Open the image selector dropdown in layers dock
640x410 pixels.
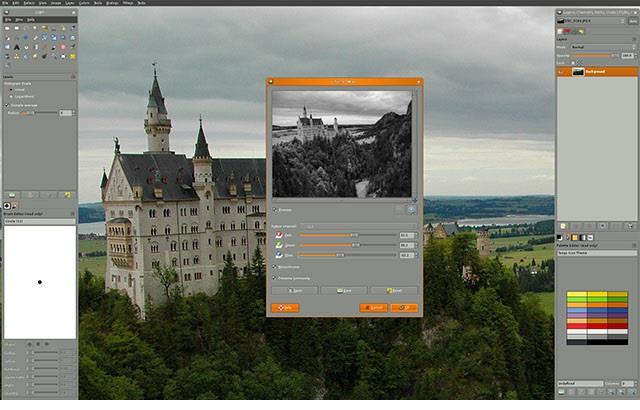(591, 21)
